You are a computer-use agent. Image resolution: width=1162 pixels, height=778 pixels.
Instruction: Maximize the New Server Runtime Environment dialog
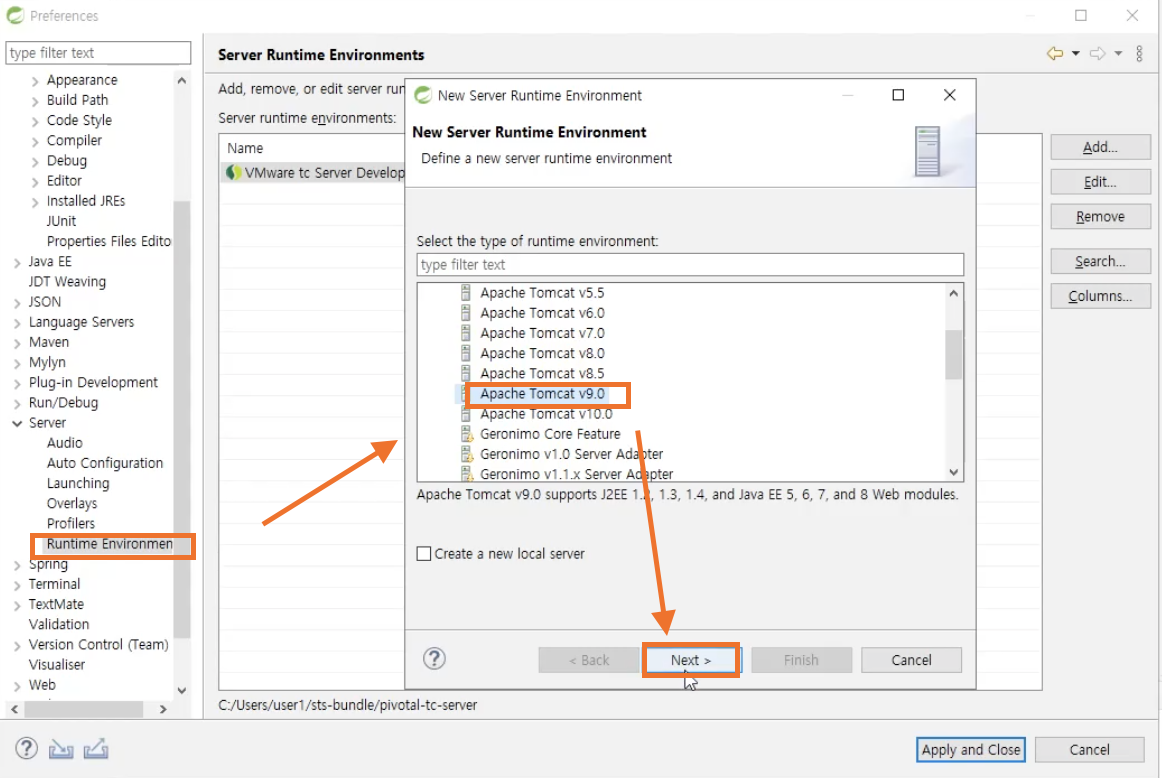898,95
